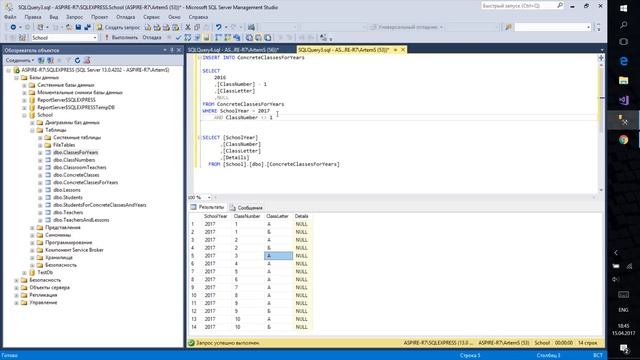The height and width of the screenshot is (360, 640).
Task: Open the Файл menu
Action: pos(10,17)
